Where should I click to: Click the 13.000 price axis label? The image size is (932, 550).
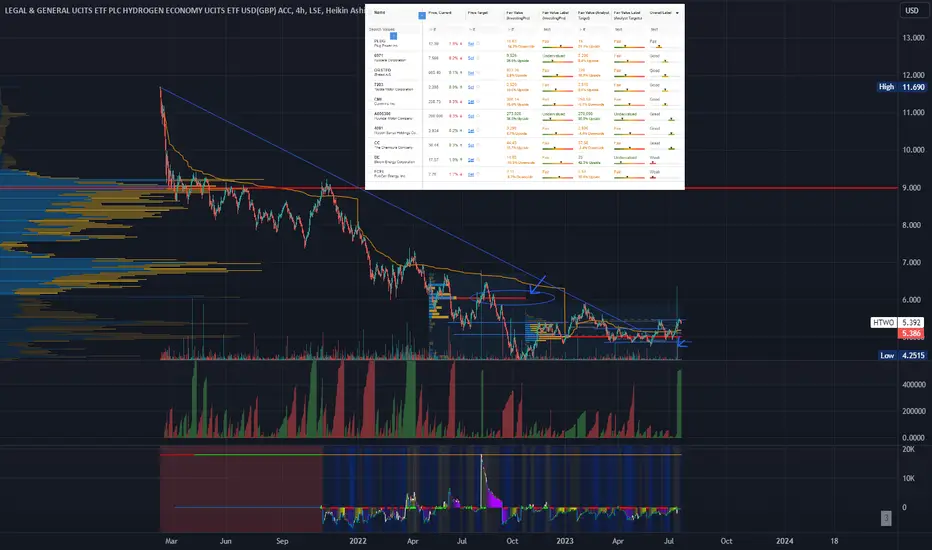(x=914, y=37)
